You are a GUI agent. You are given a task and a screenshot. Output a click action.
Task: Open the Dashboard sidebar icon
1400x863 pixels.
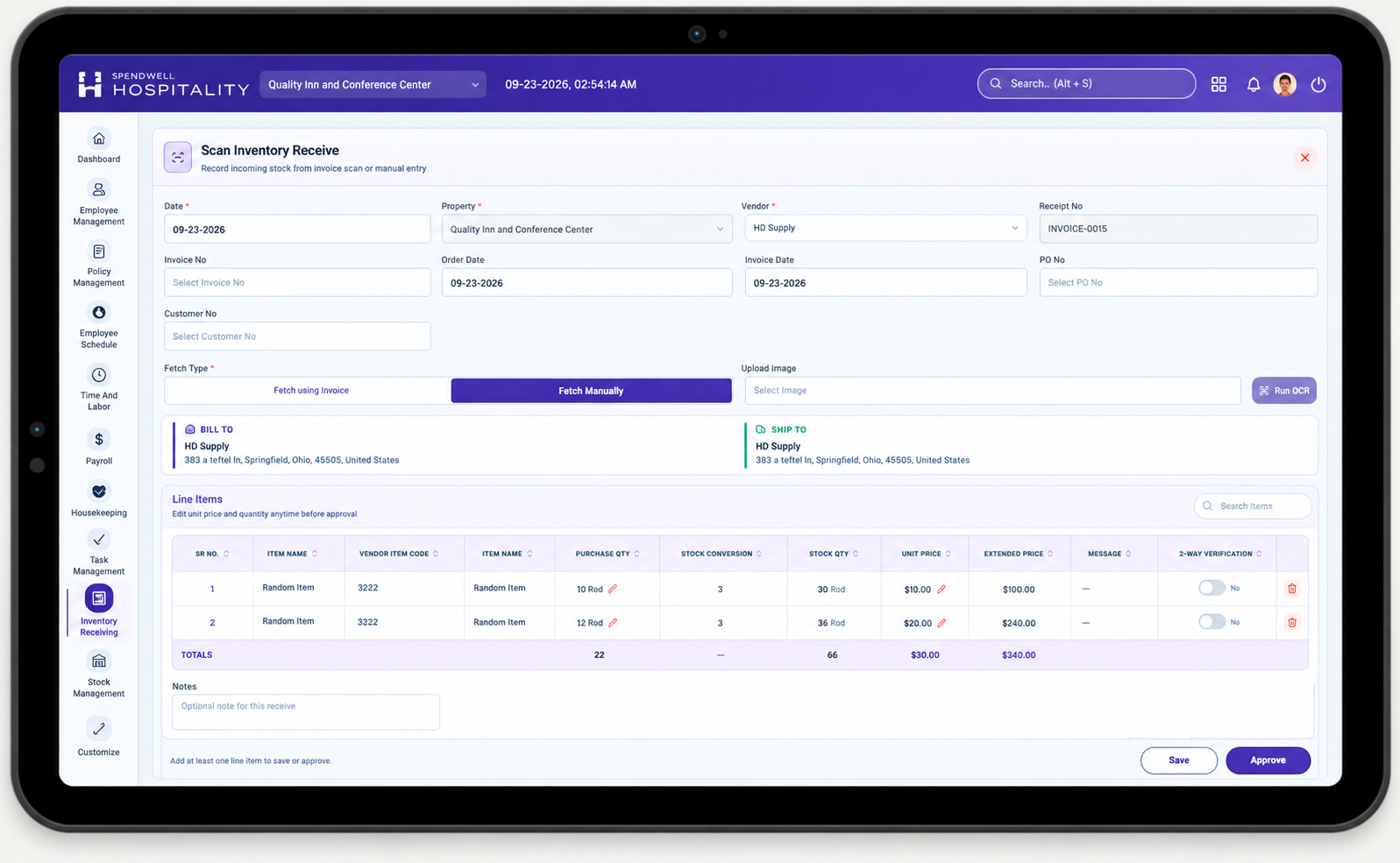point(99,138)
